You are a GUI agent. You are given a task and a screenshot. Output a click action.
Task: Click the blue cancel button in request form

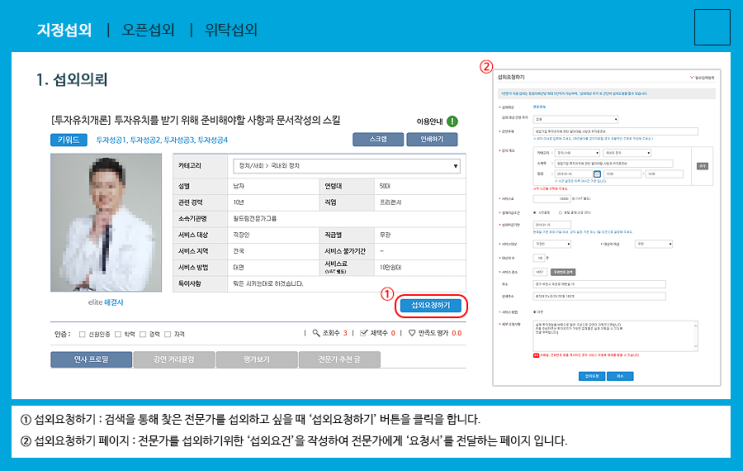(x=620, y=376)
